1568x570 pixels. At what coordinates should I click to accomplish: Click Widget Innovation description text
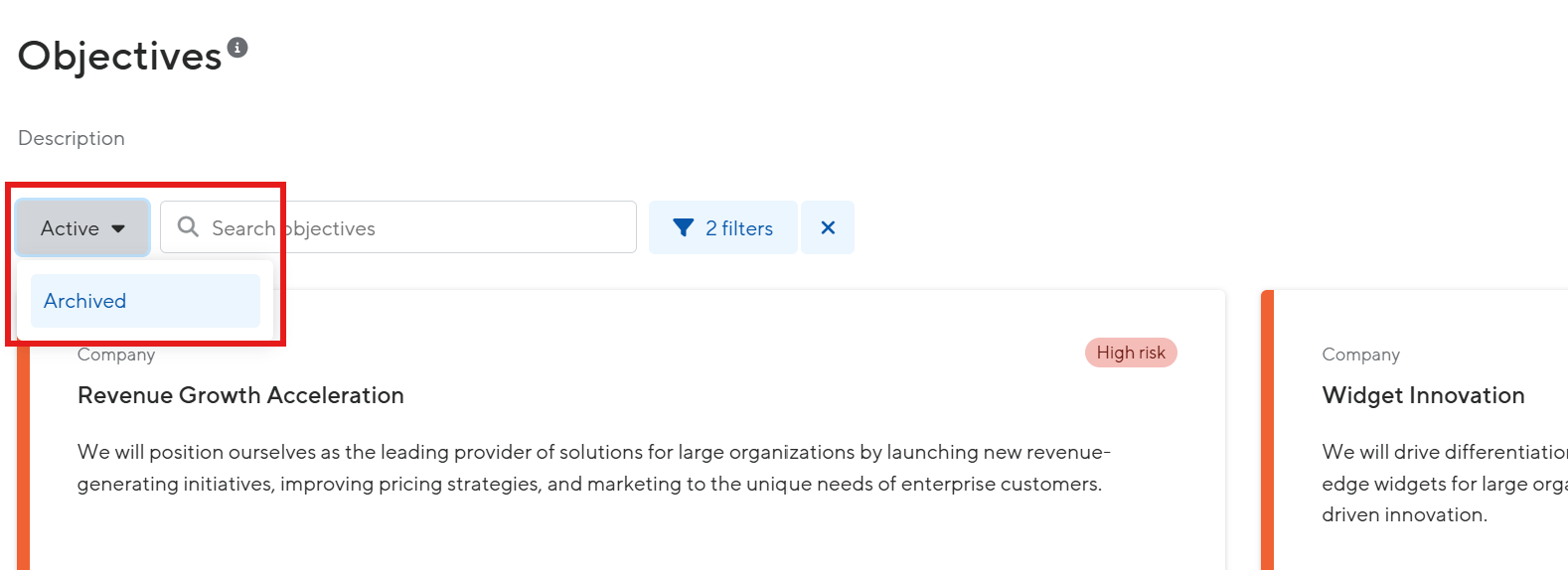1445,484
